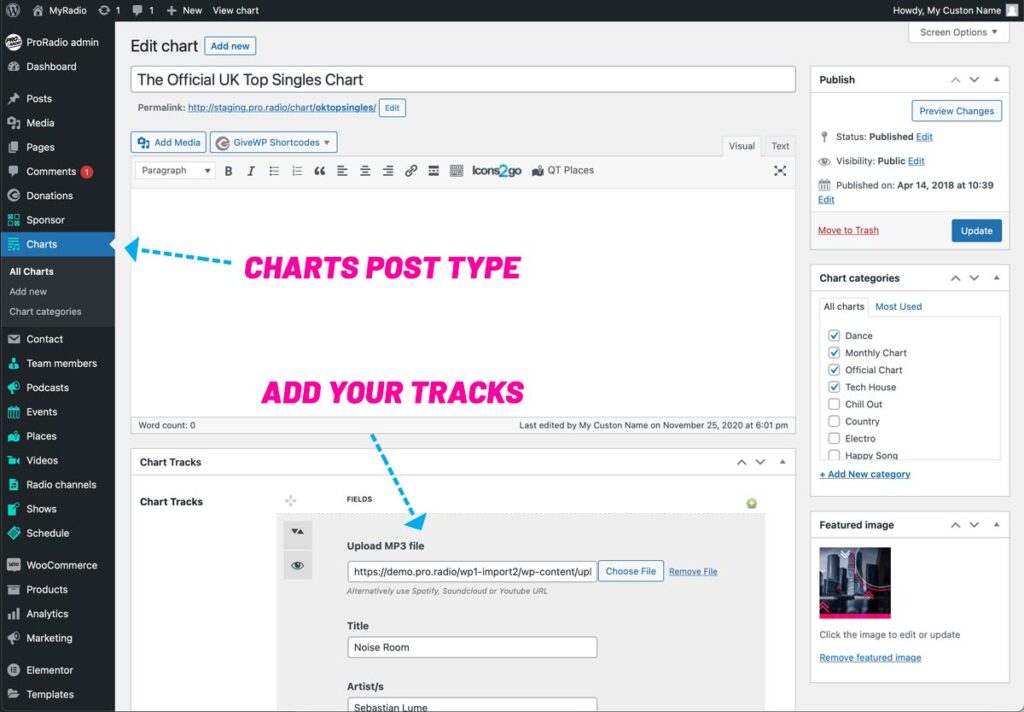Select the Most Used categories tab
The image size is (1024, 712).
click(898, 306)
